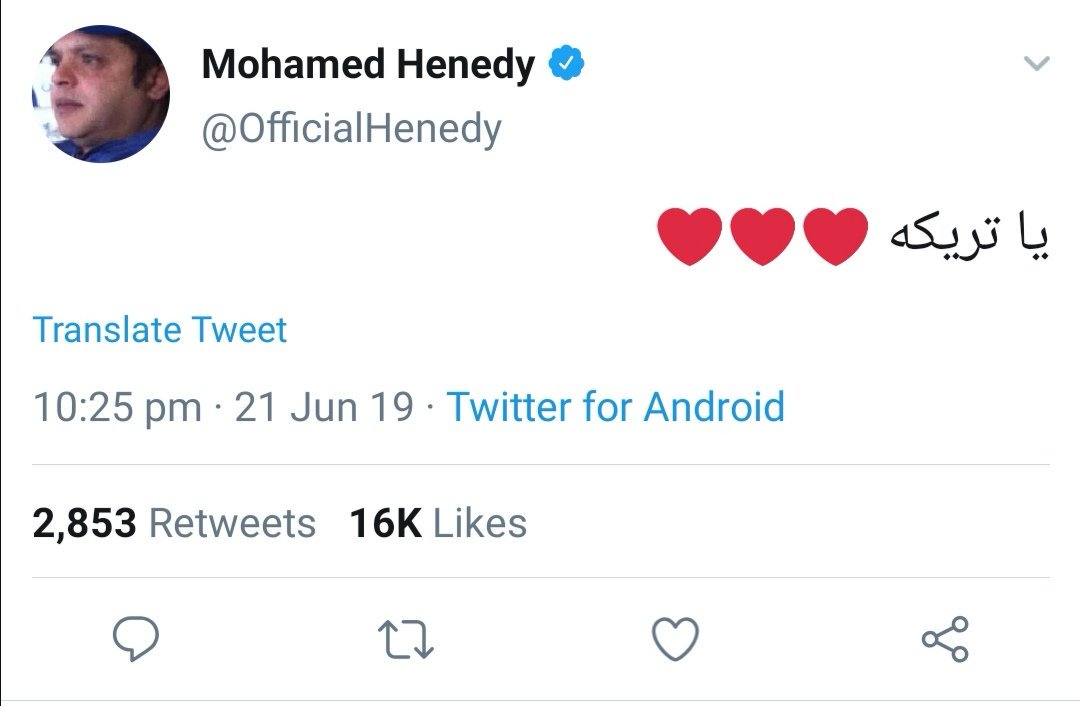Click the rightmost red heart emoji
This screenshot has height=706, width=1080.
point(835,237)
